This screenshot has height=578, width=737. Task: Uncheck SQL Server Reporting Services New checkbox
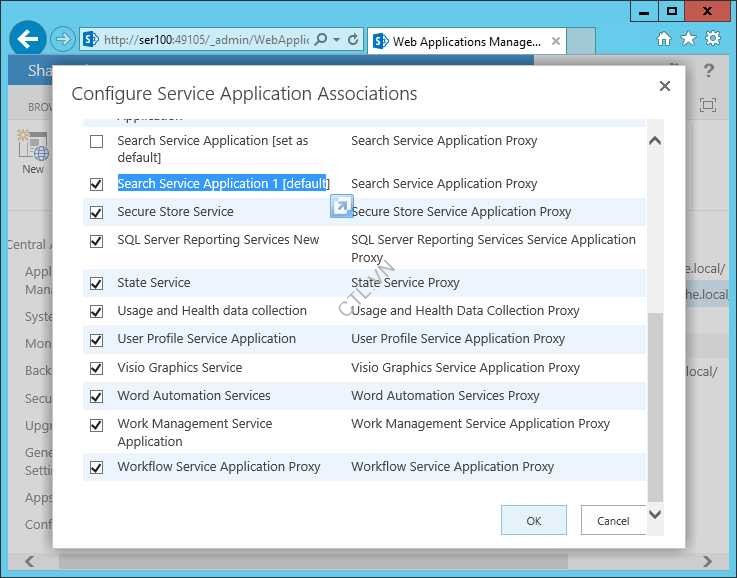pyautogui.click(x=96, y=241)
